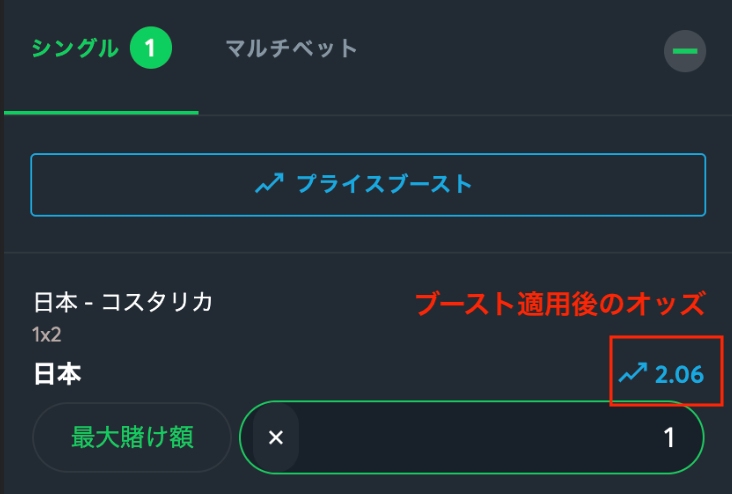
Task: Click the red ブースト適用後のオッズ annotation
Action: pos(560,302)
